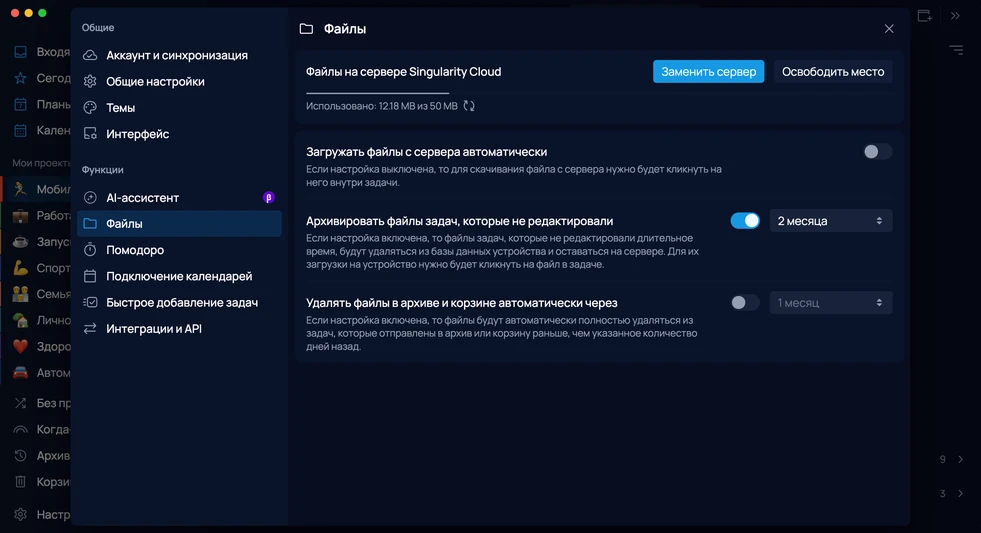Click the Файлы folder icon in dialog title

click(x=306, y=29)
